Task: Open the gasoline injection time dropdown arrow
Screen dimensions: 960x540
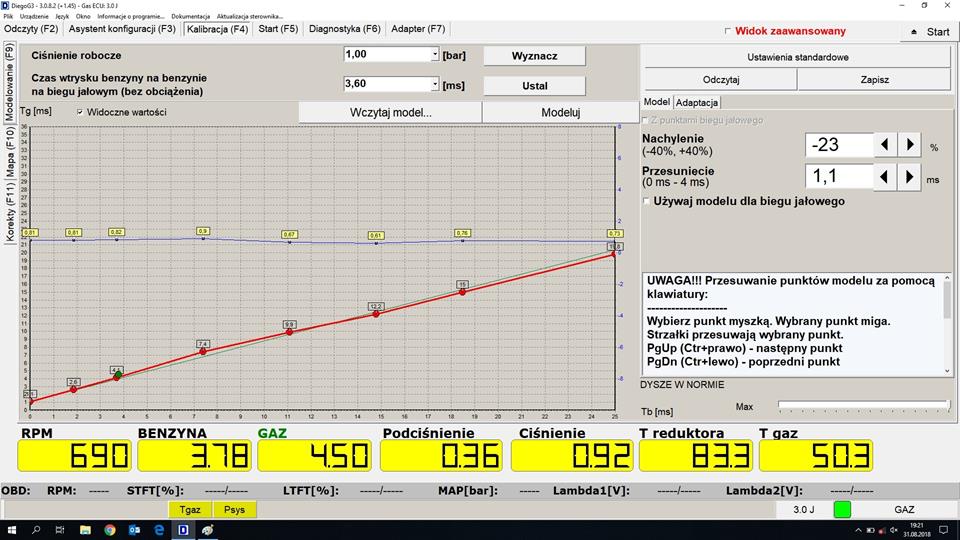Action: 435,84
